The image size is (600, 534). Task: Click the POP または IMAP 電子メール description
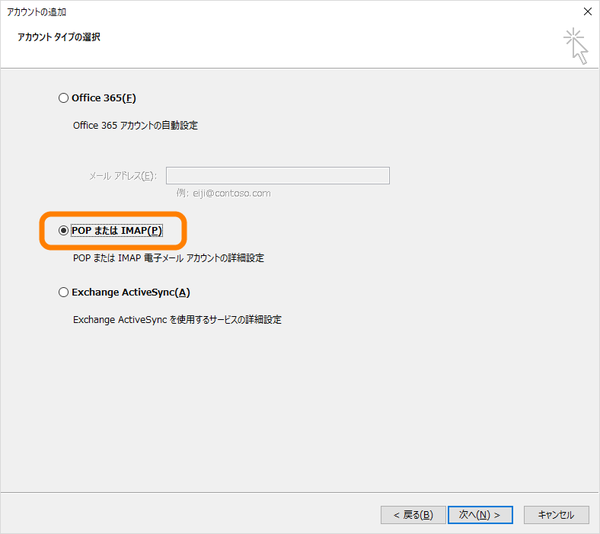coord(168,258)
